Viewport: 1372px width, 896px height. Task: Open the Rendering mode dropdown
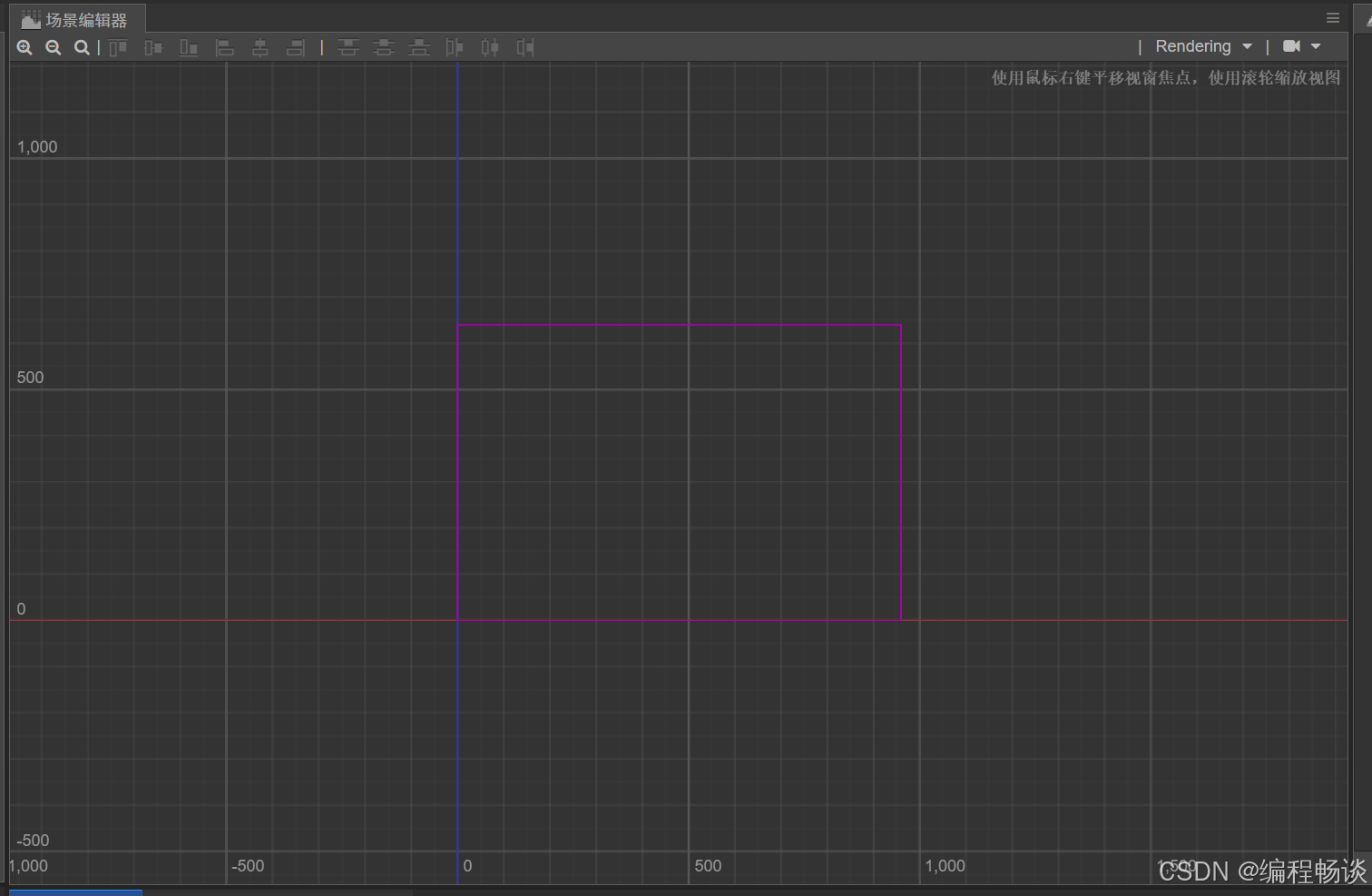1203,46
